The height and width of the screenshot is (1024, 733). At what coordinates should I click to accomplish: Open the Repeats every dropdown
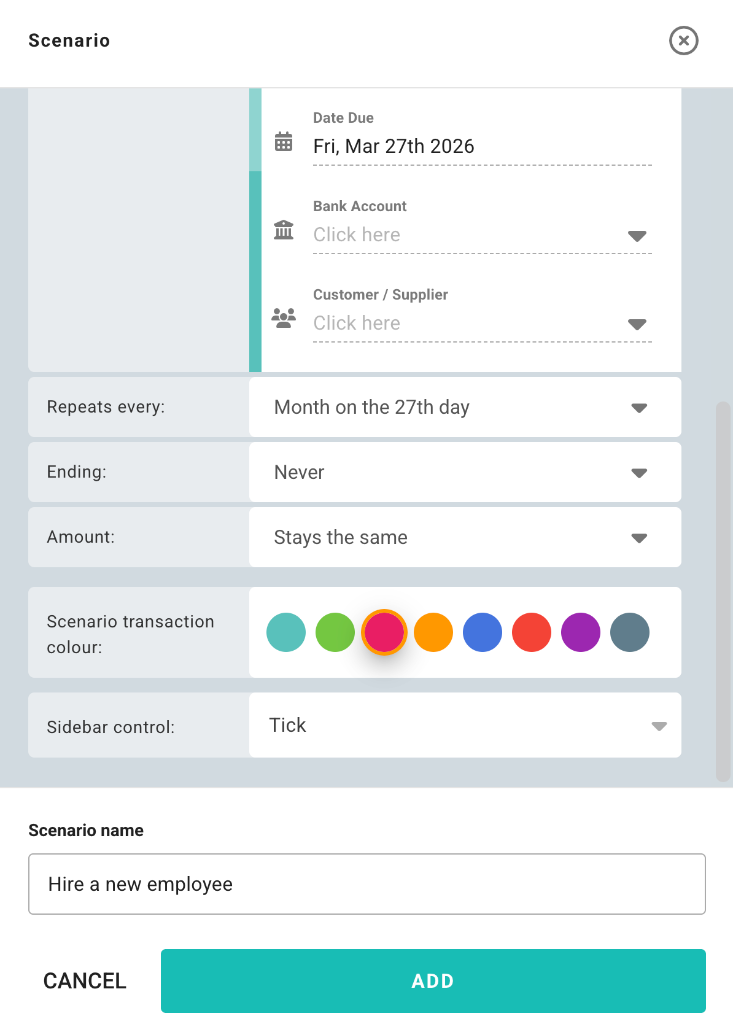[464, 407]
